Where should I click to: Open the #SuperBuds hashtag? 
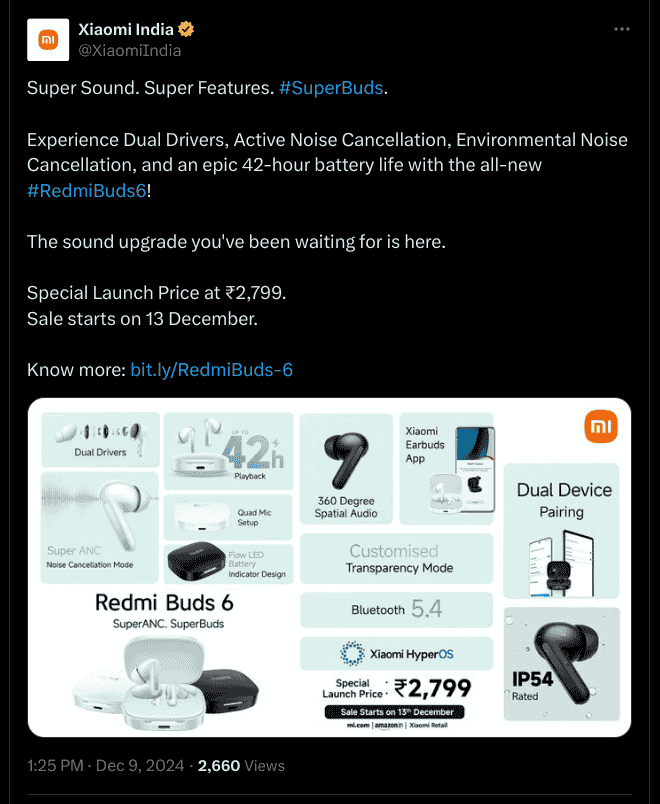(331, 88)
